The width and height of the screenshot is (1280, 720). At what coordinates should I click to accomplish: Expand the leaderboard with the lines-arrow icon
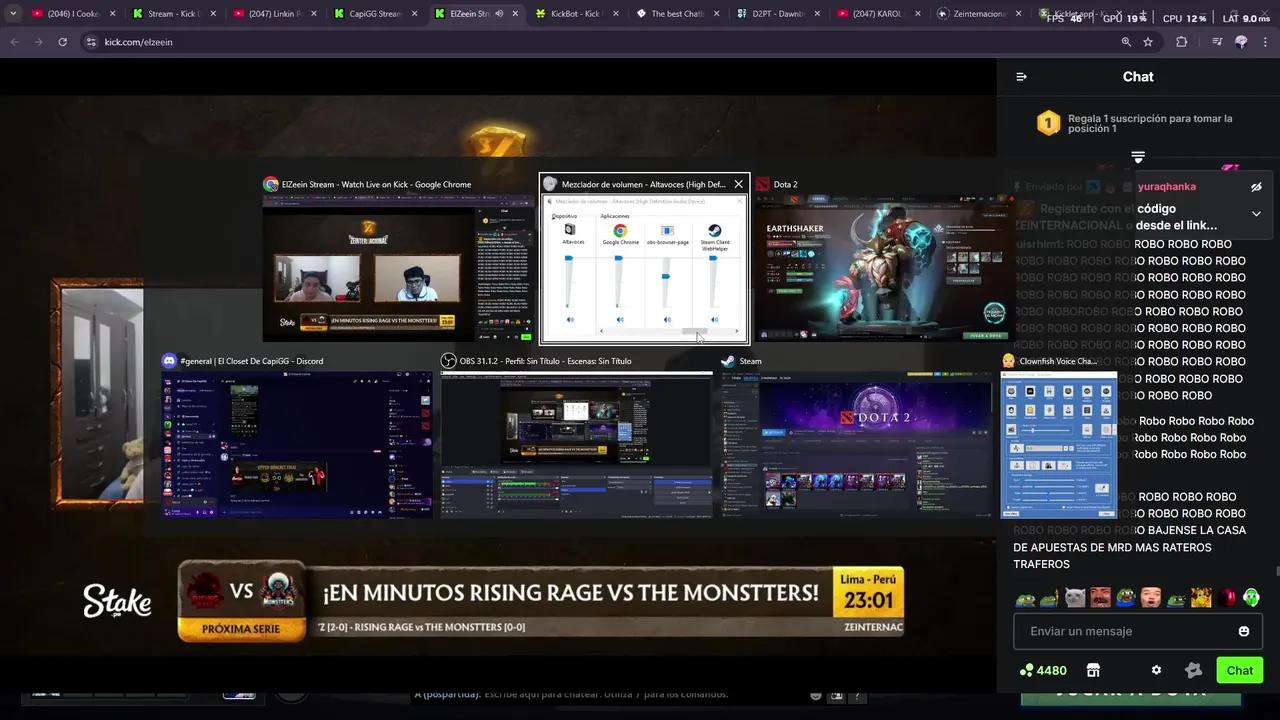1138,157
